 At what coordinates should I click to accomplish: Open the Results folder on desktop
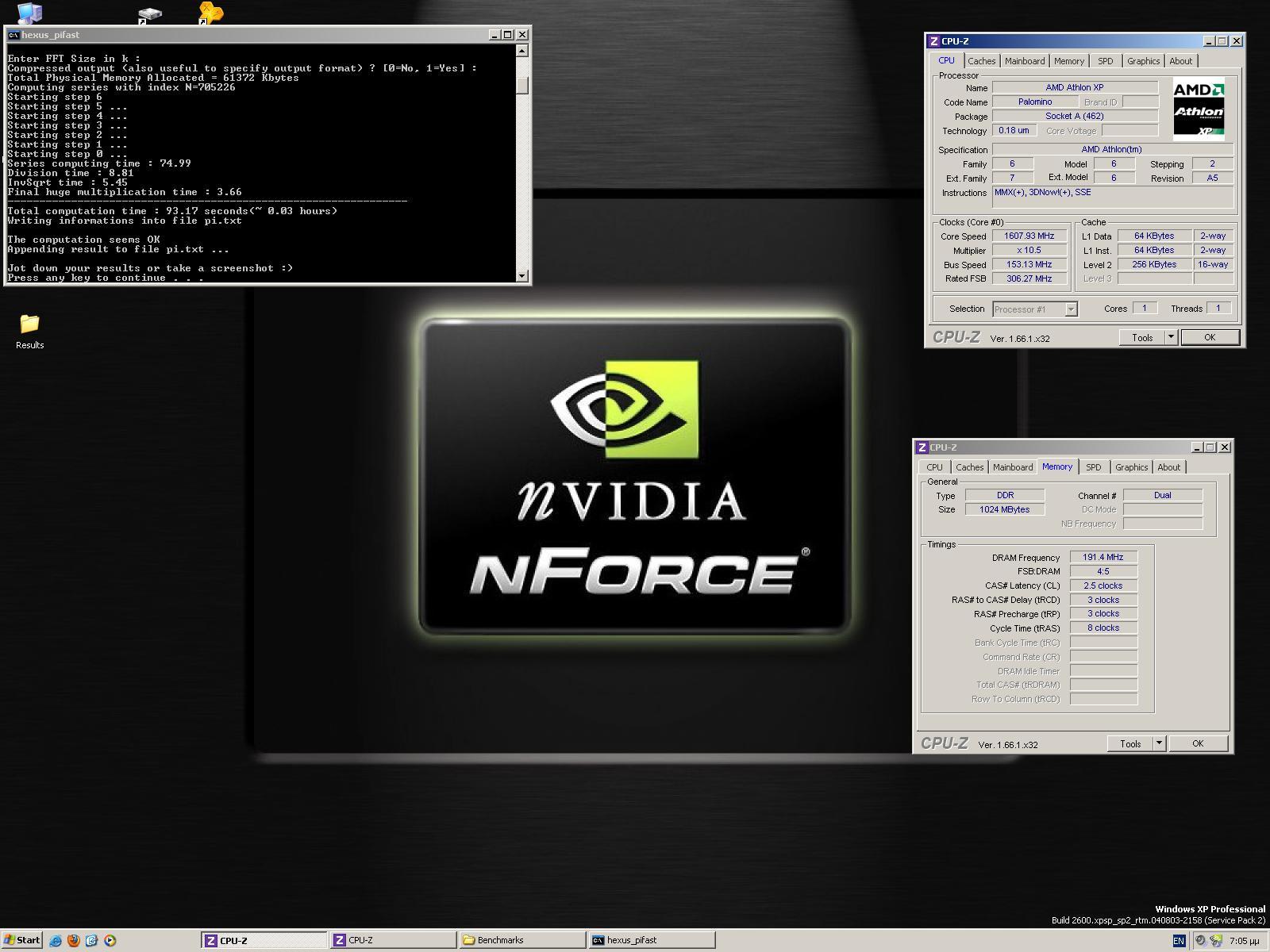(x=29, y=332)
